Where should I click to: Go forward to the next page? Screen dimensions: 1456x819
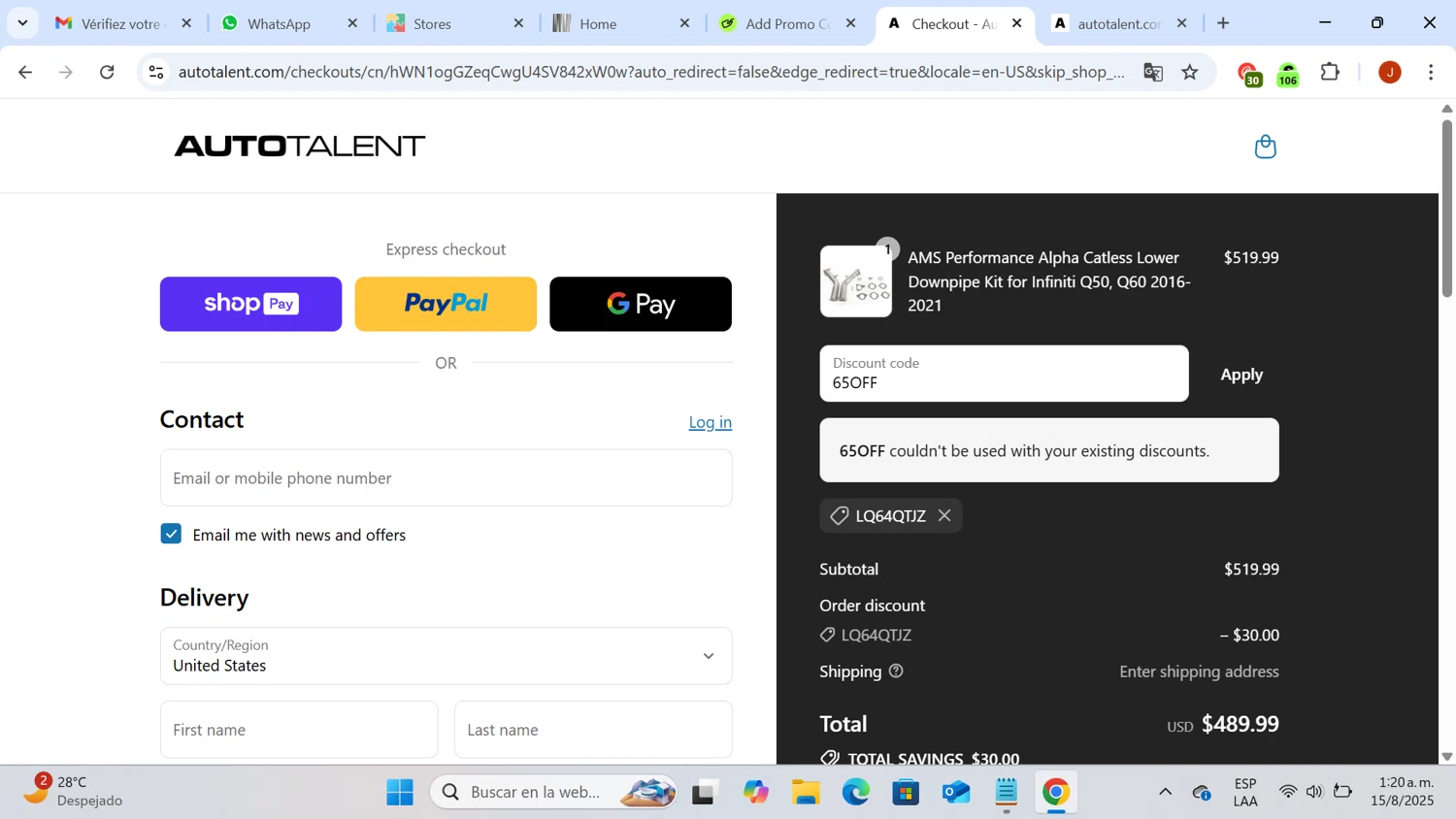pos(66,72)
